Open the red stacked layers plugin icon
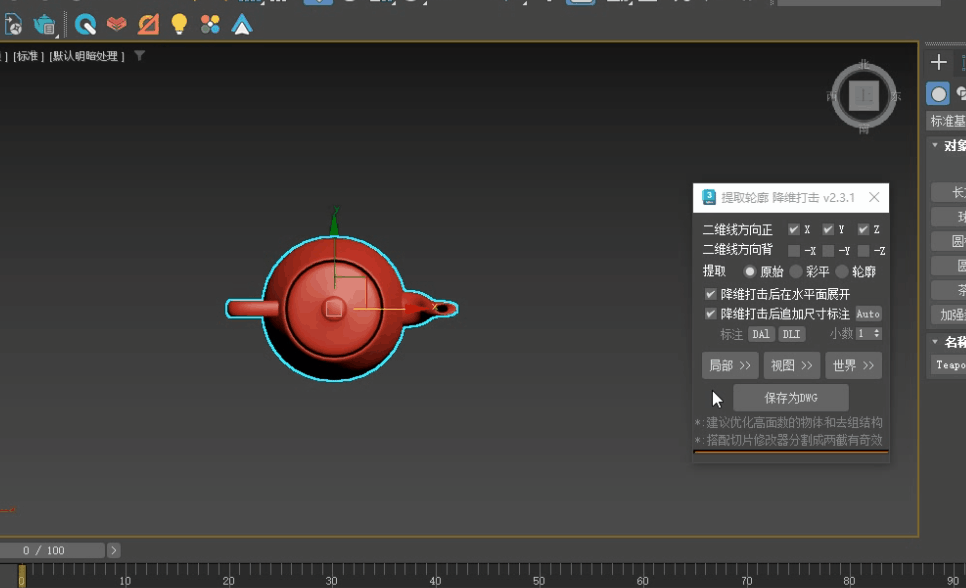Viewport: 966px width, 588px height. [116, 25]
